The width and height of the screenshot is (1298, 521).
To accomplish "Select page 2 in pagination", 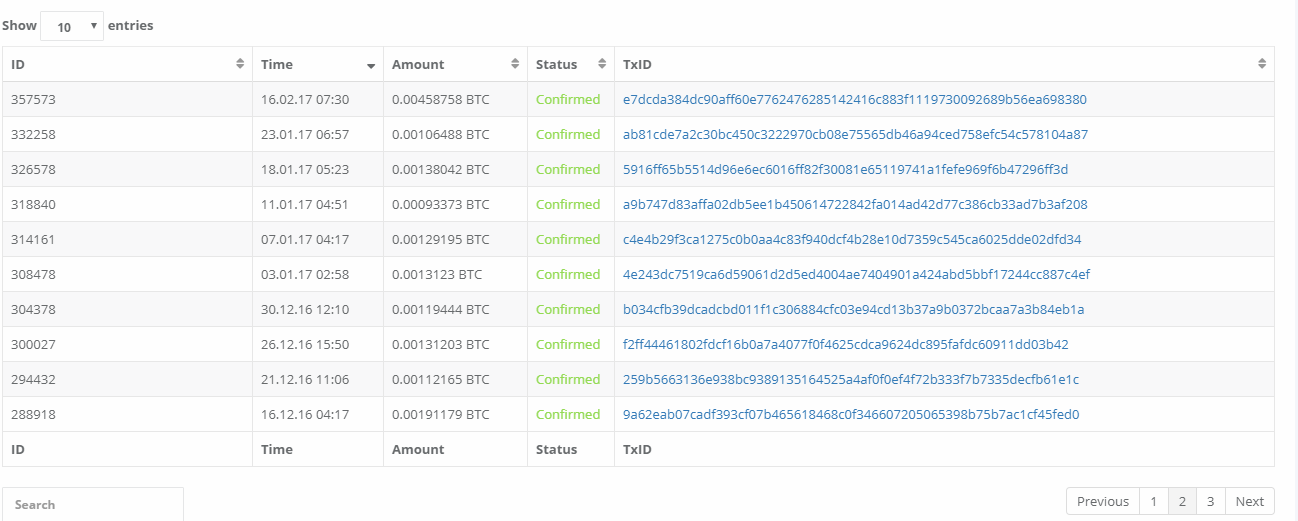I will click(1182, 501).
